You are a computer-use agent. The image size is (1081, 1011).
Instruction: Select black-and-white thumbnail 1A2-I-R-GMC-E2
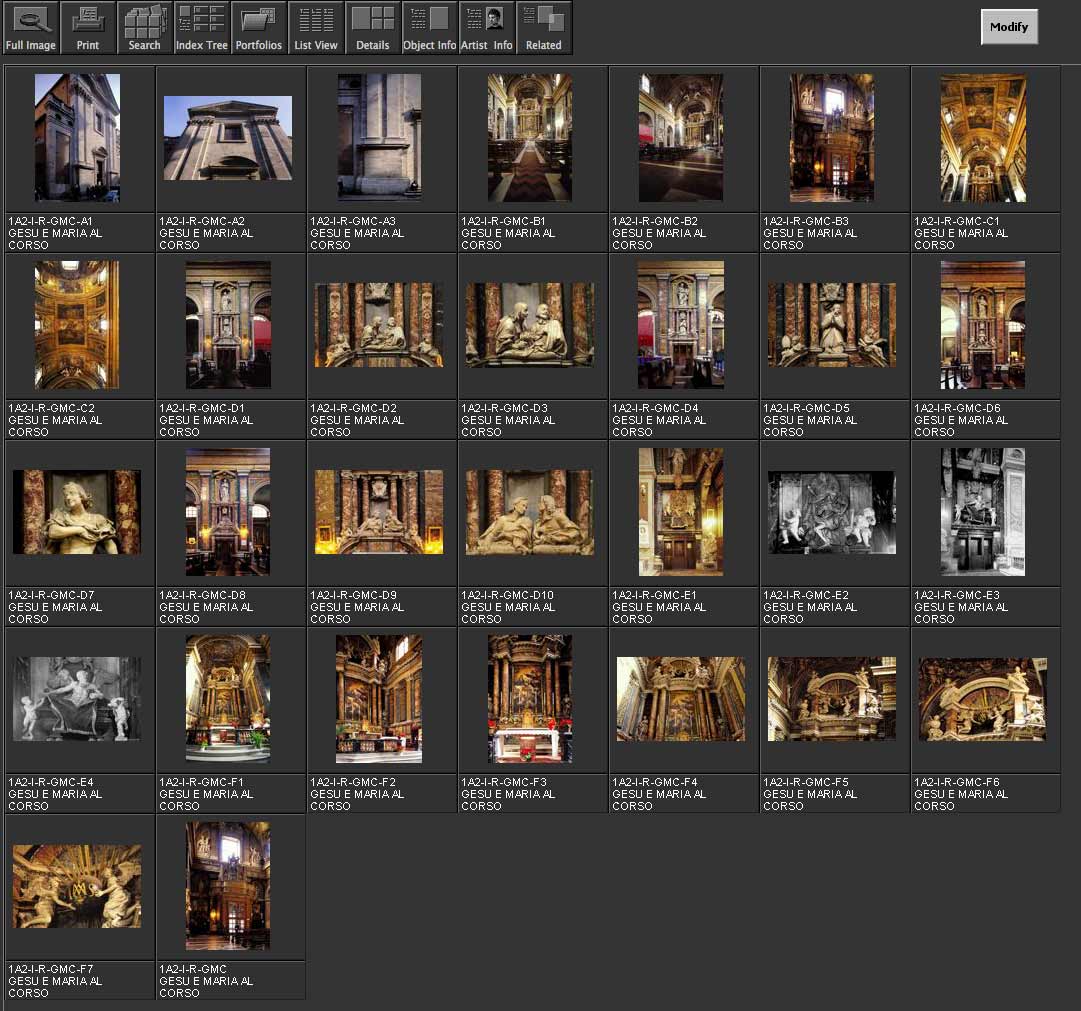[x=832, y=512]
